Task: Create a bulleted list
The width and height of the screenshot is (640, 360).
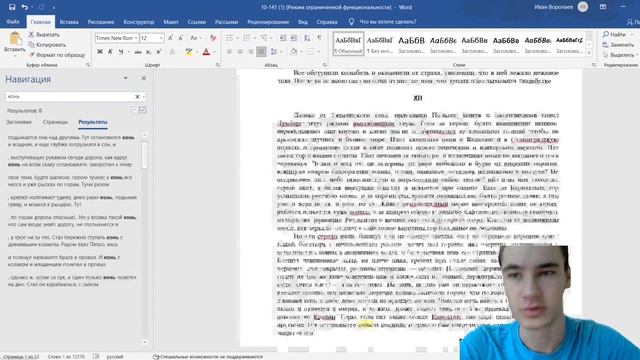Action: 230,38
